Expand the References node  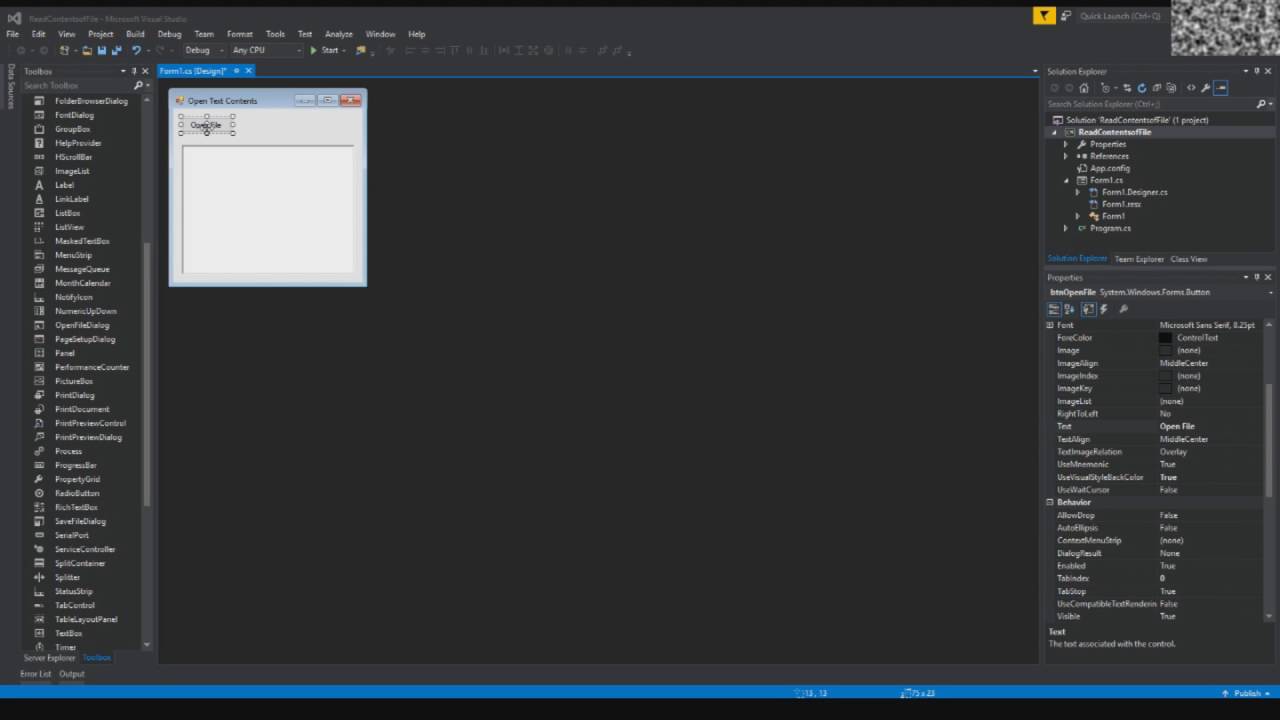(x=1066, y=156)
